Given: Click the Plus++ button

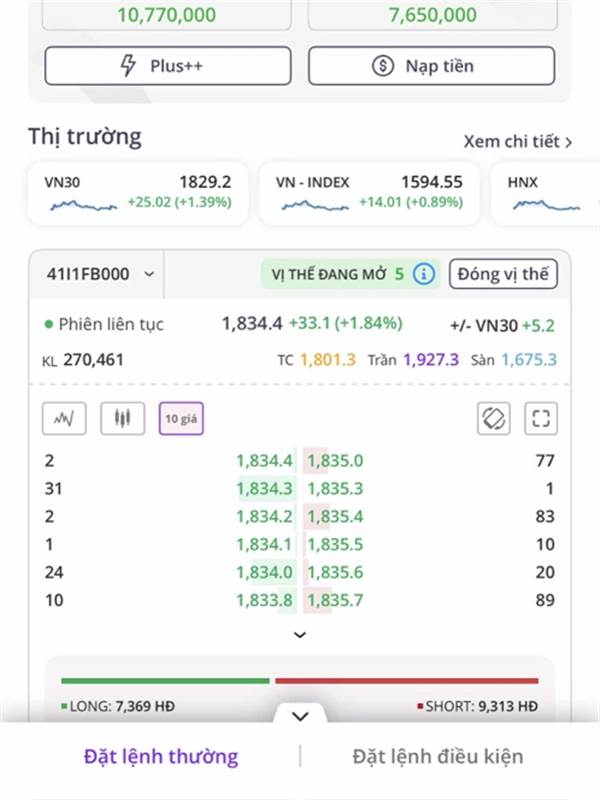Looking at the screenshot, I should tap(168, 66).
